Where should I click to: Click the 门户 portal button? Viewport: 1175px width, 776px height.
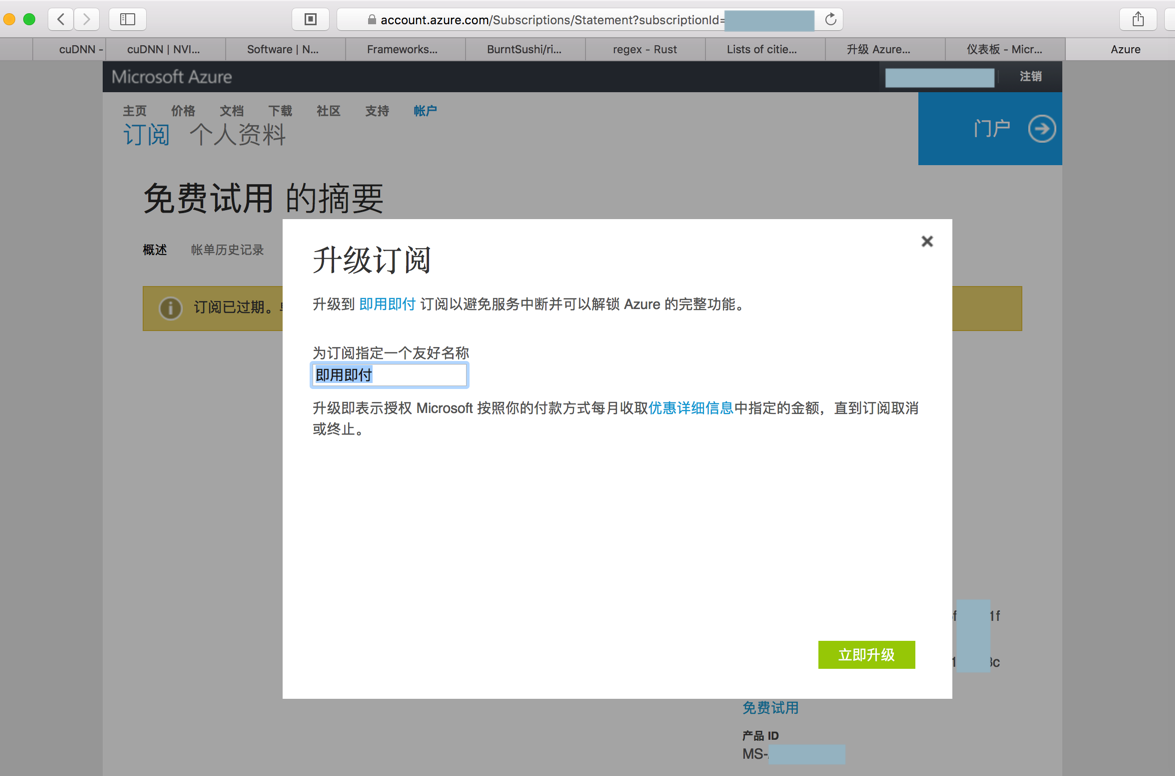(990, 129)
